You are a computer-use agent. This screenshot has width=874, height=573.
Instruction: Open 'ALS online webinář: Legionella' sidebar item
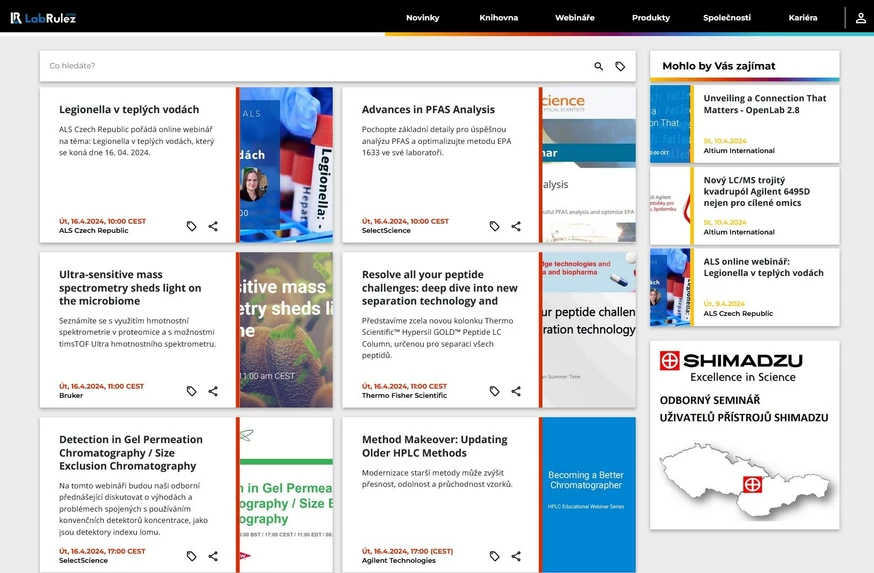[x=763, y=268]
